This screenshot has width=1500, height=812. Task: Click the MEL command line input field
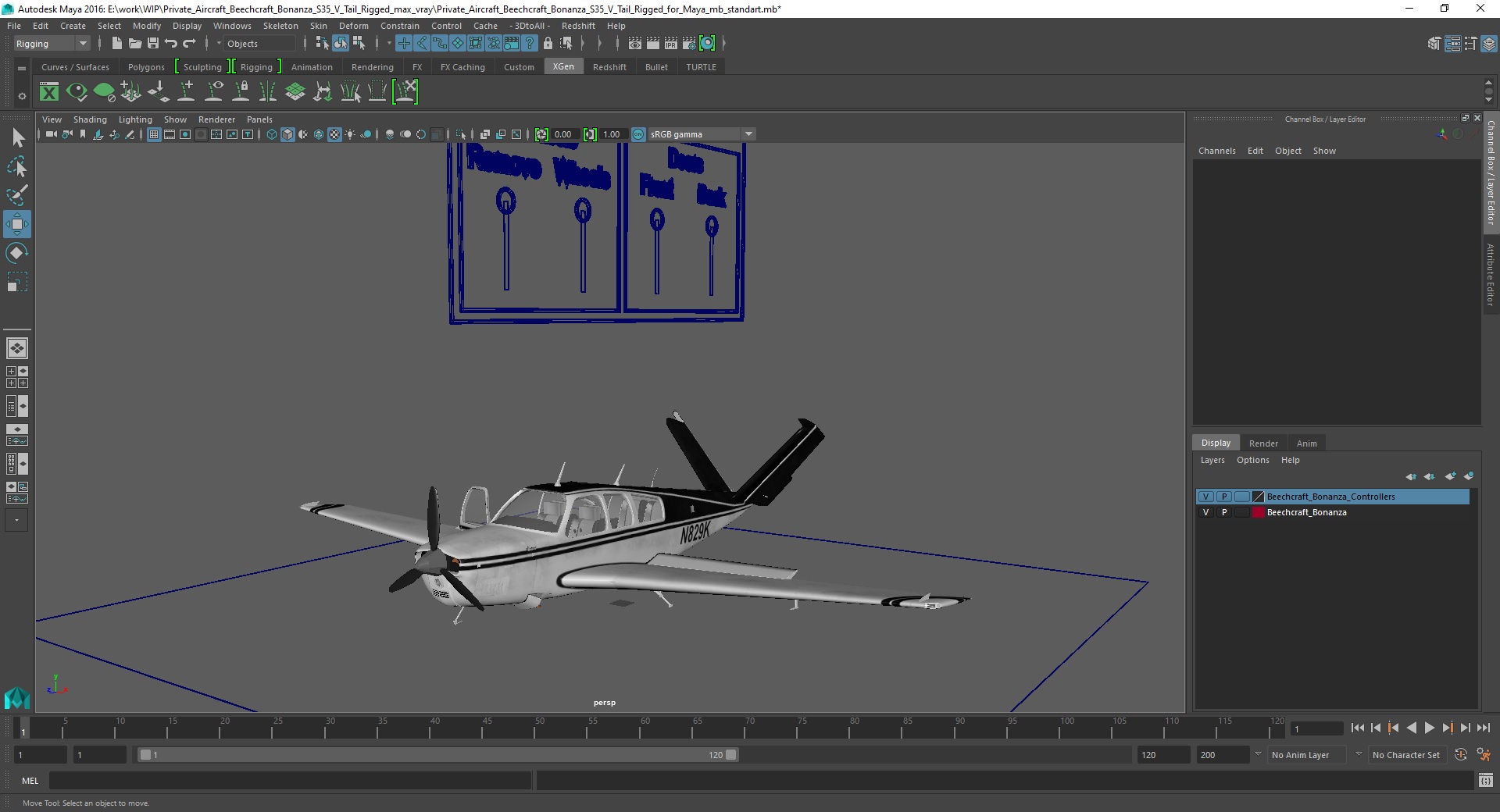point(290,780)
